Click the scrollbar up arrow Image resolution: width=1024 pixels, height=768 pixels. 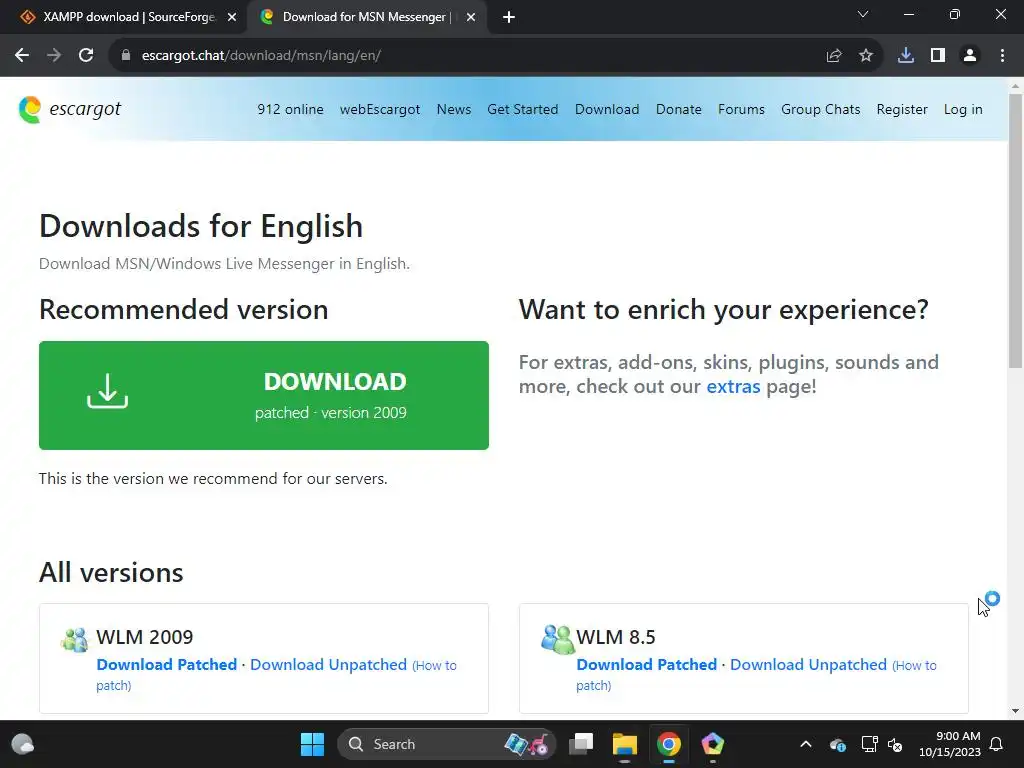click(x=1016, y=86)
